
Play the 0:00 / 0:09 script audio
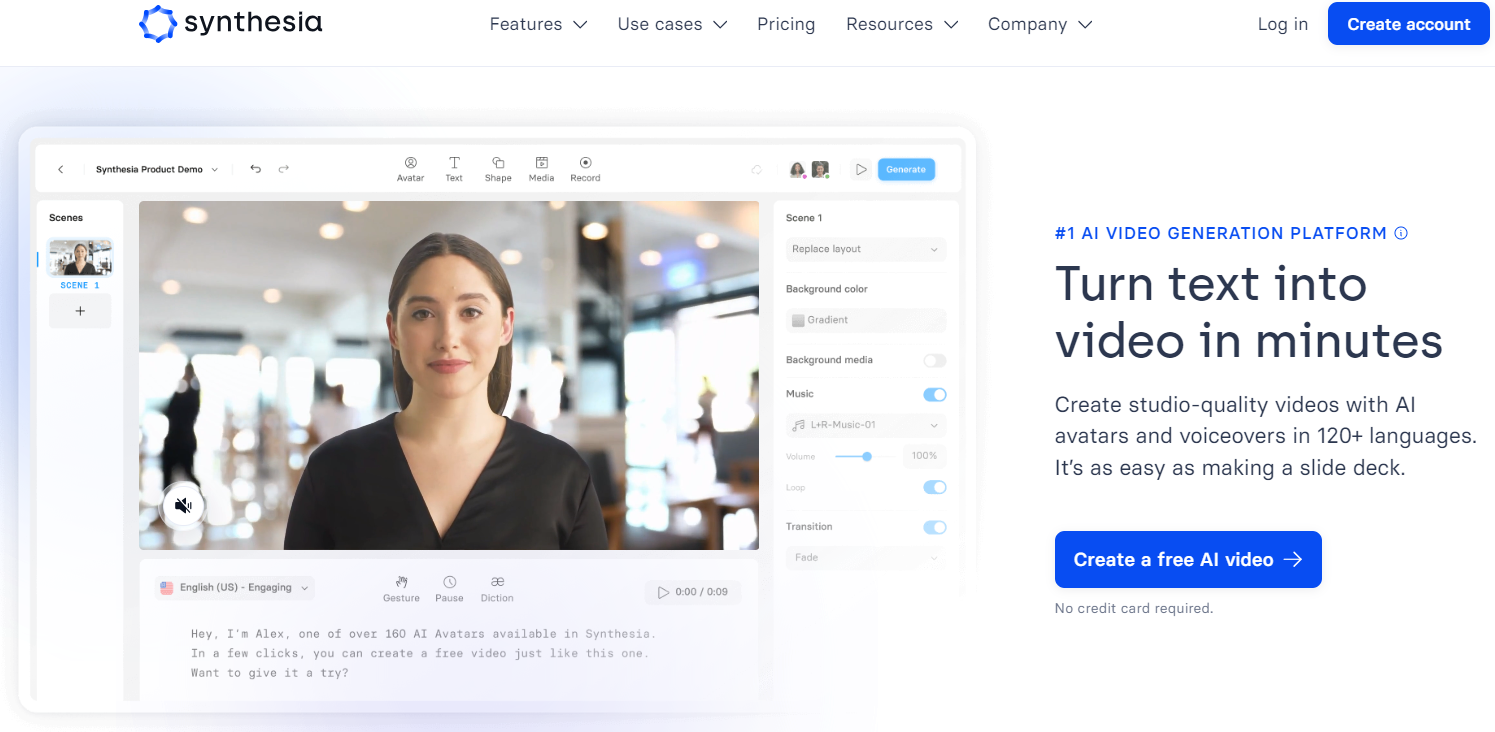(693, 592)
